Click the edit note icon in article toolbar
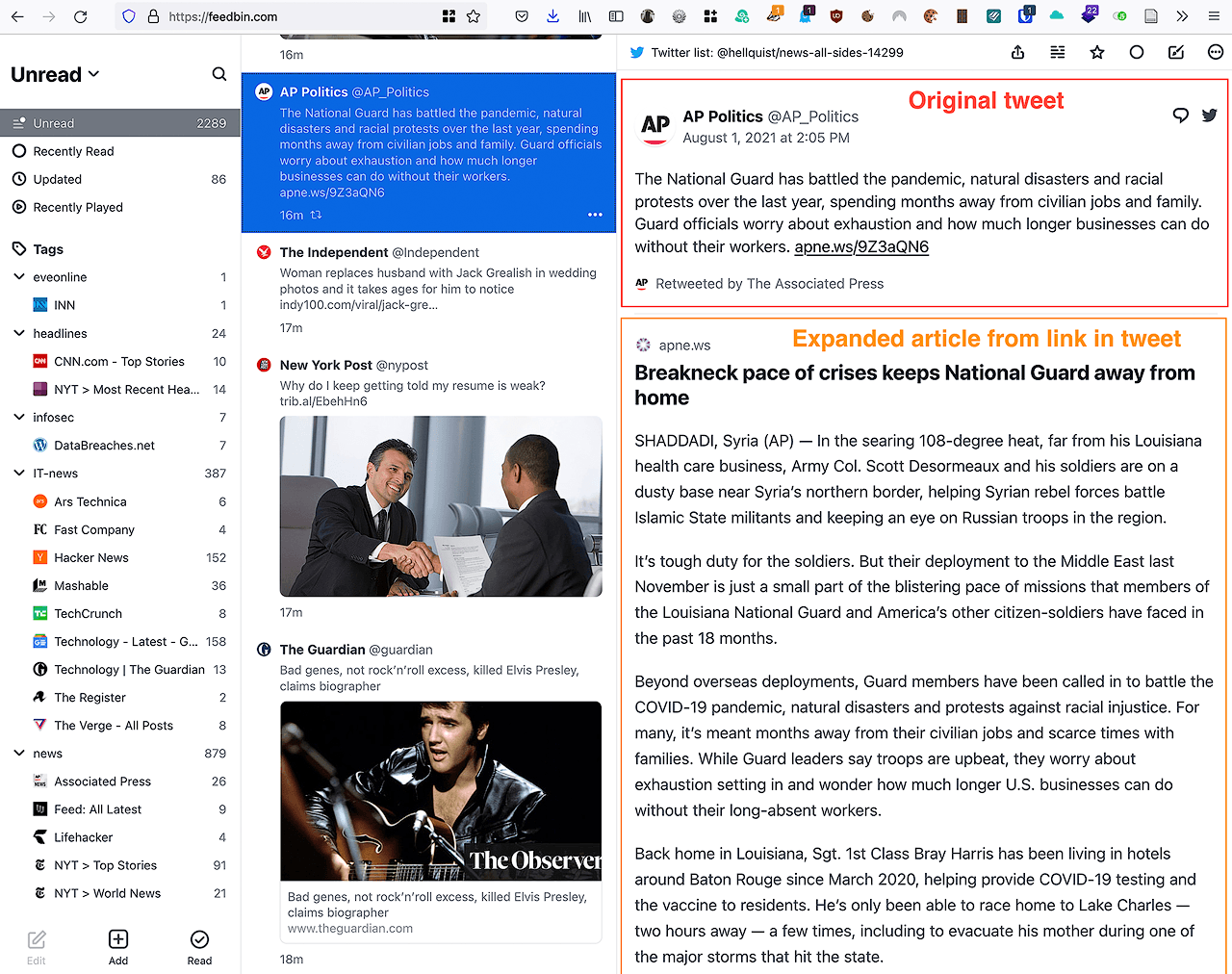Image resolution: width=1232 pixels, height=974 pixels. (1176, 52)
